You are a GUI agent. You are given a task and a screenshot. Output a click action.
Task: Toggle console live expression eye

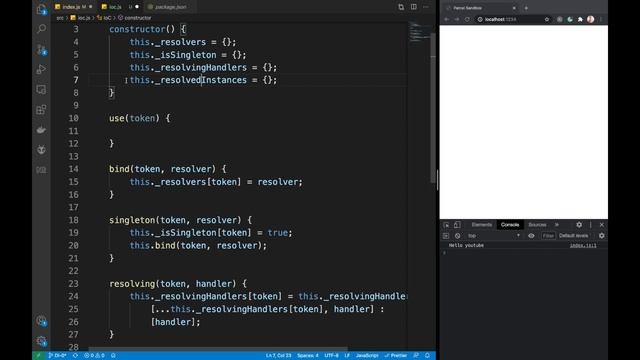tap(531, 236)
